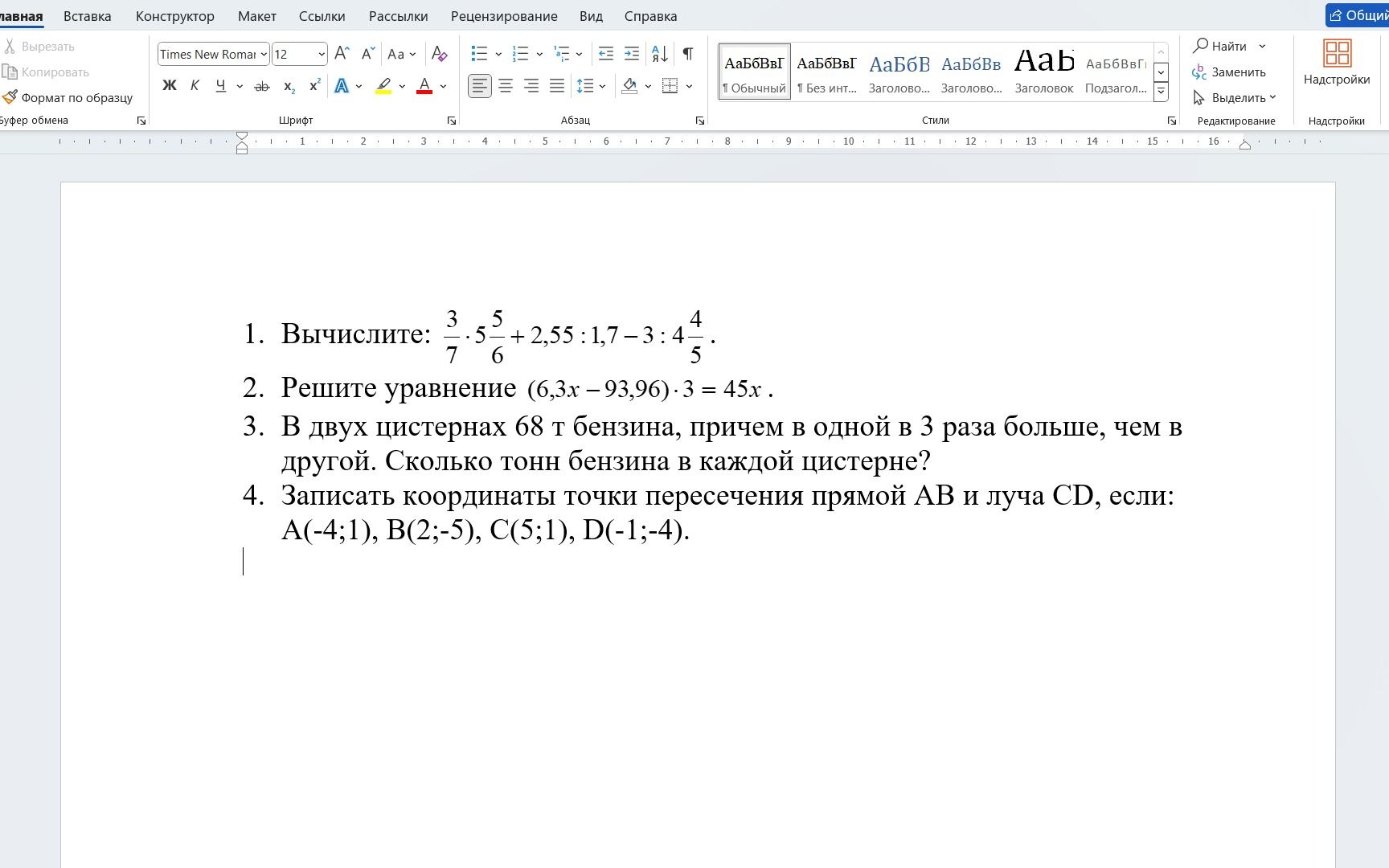Open the Styles (Стили) pane launcher

click(x=1172, y=121)
